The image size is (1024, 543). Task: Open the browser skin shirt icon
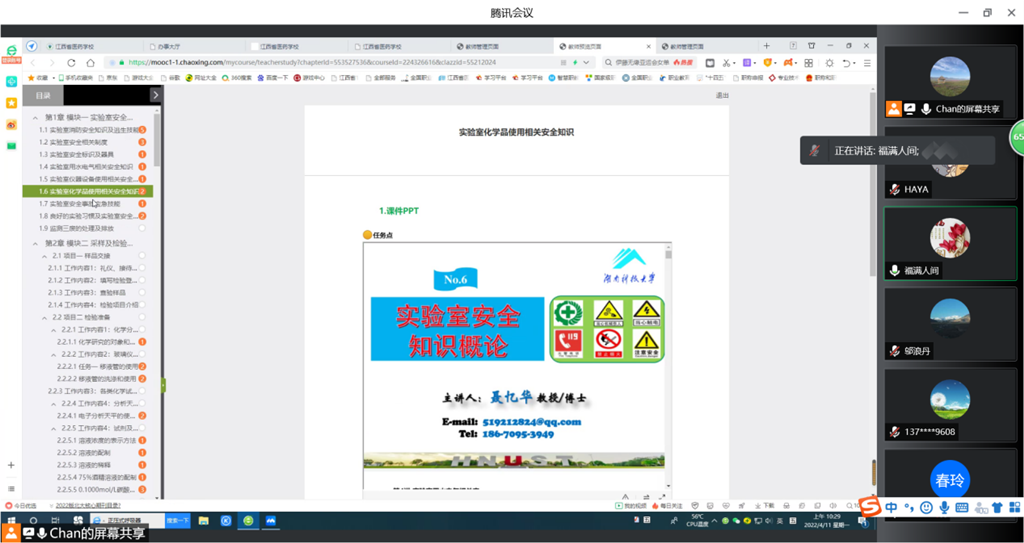[x=811, y=46]
